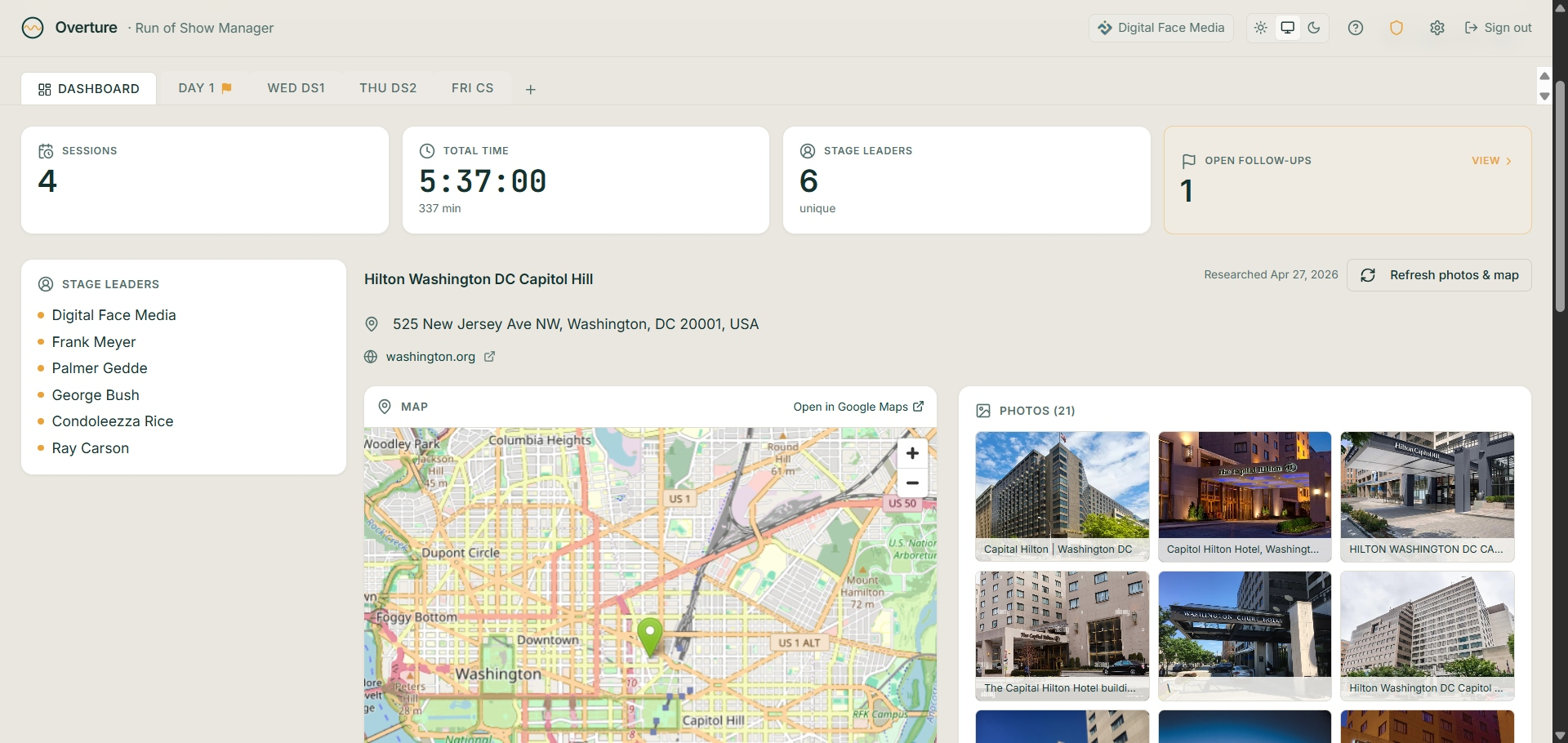
Task: Switch to the Day 1 tab
Action: tap(205, 88)
